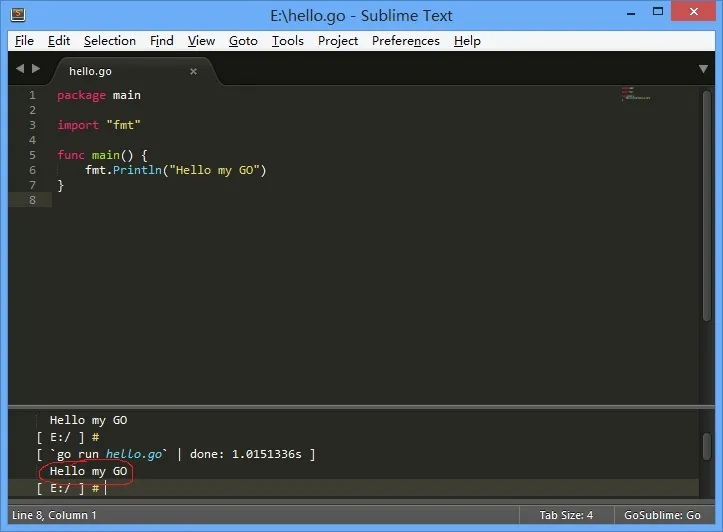Open the Tools menu

point(287,41)
